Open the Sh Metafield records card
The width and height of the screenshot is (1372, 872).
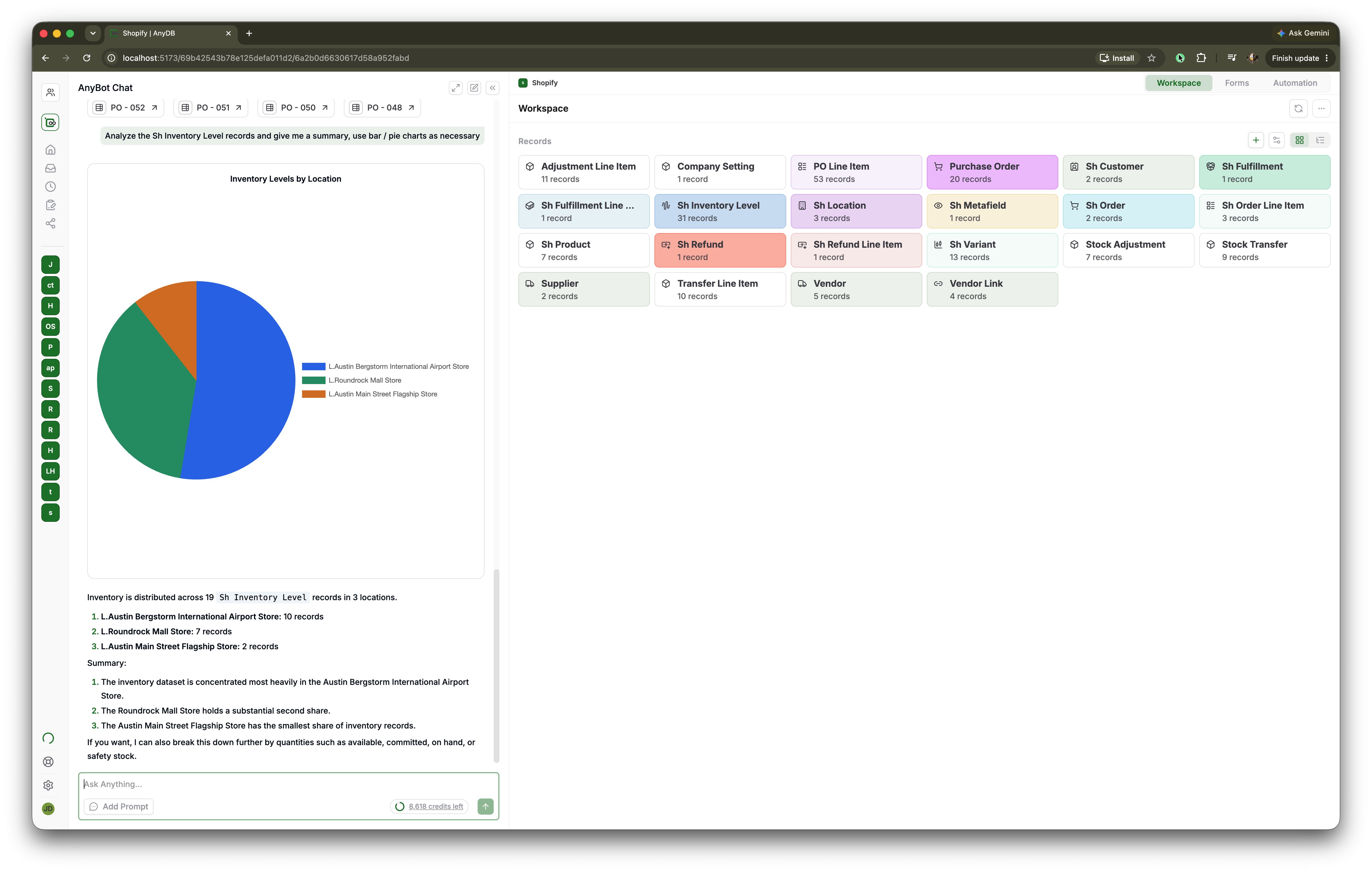coord(992,212)
